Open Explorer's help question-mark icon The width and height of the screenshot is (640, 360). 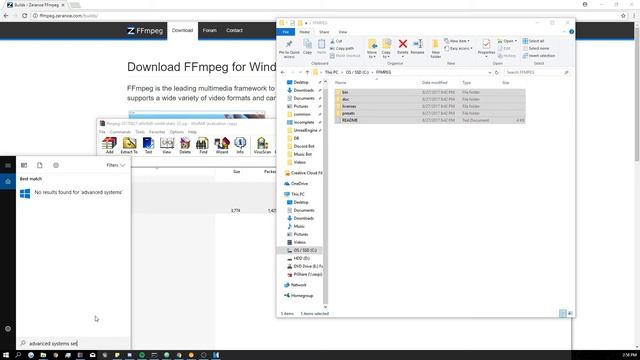click(571, 32)
